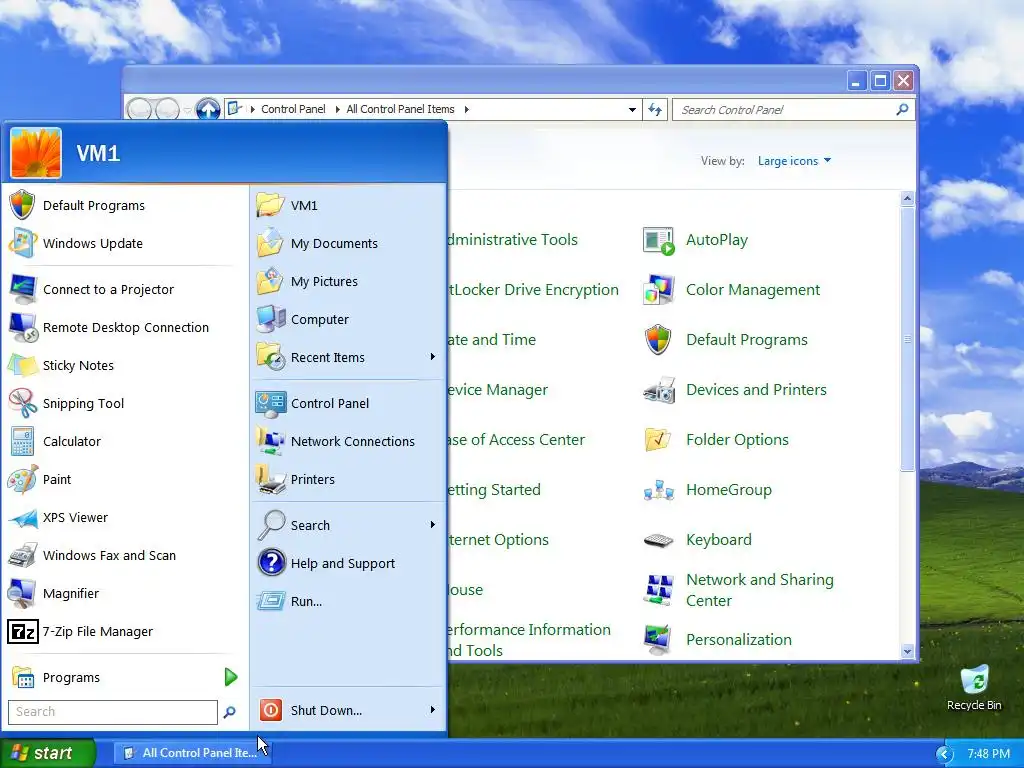1024x768 pixels.
Task: Open the Administrative Tools link
Action: (x=513, y=240)
